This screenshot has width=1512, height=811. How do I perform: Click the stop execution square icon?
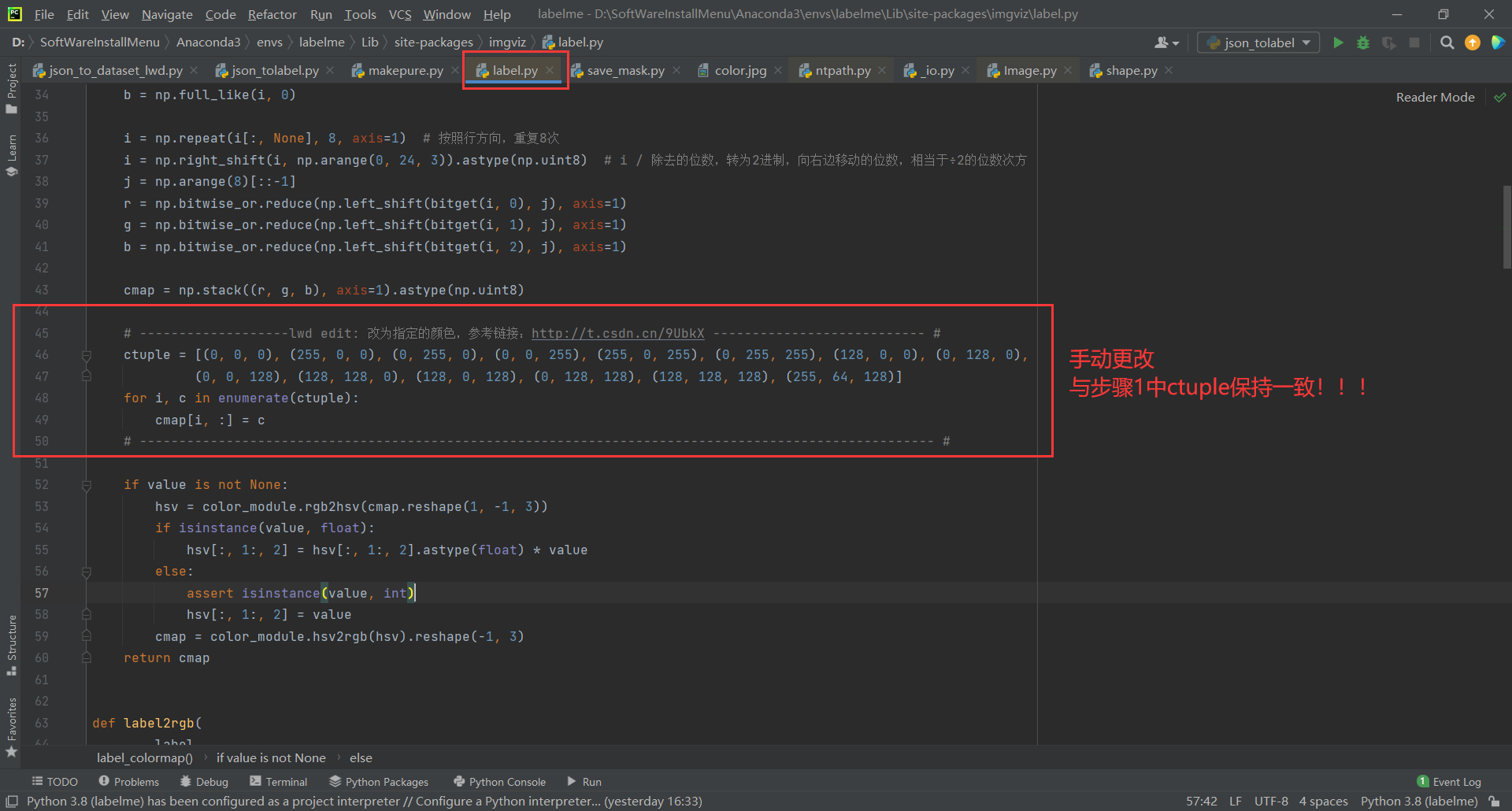click(x=1414, y=43)
